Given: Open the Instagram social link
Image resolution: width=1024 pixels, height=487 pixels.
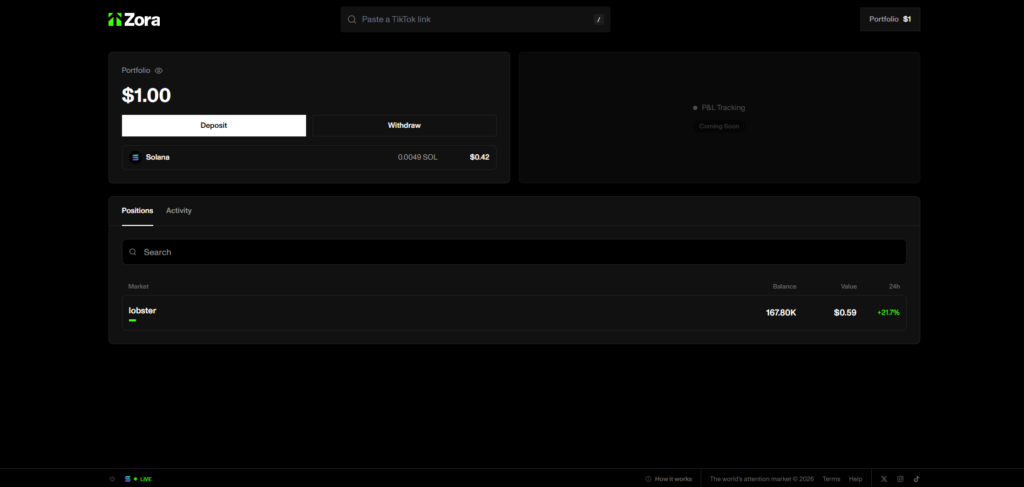Looking at the screenshot, I should 900,479.
